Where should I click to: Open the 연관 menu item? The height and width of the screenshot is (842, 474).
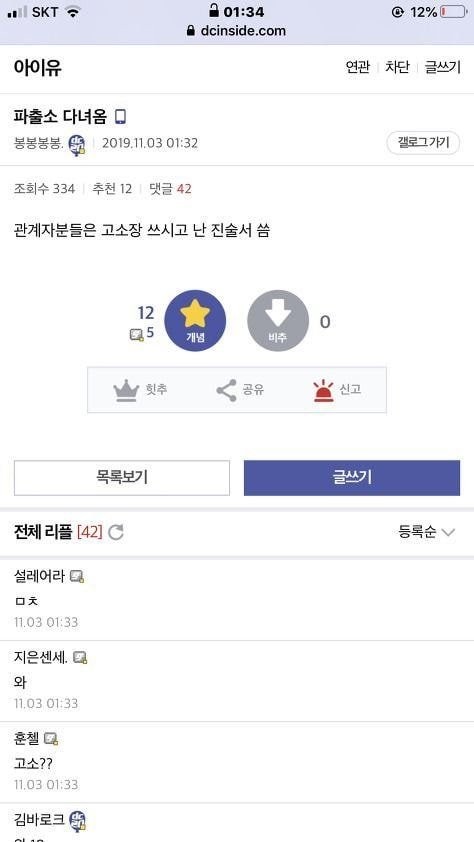358,67
